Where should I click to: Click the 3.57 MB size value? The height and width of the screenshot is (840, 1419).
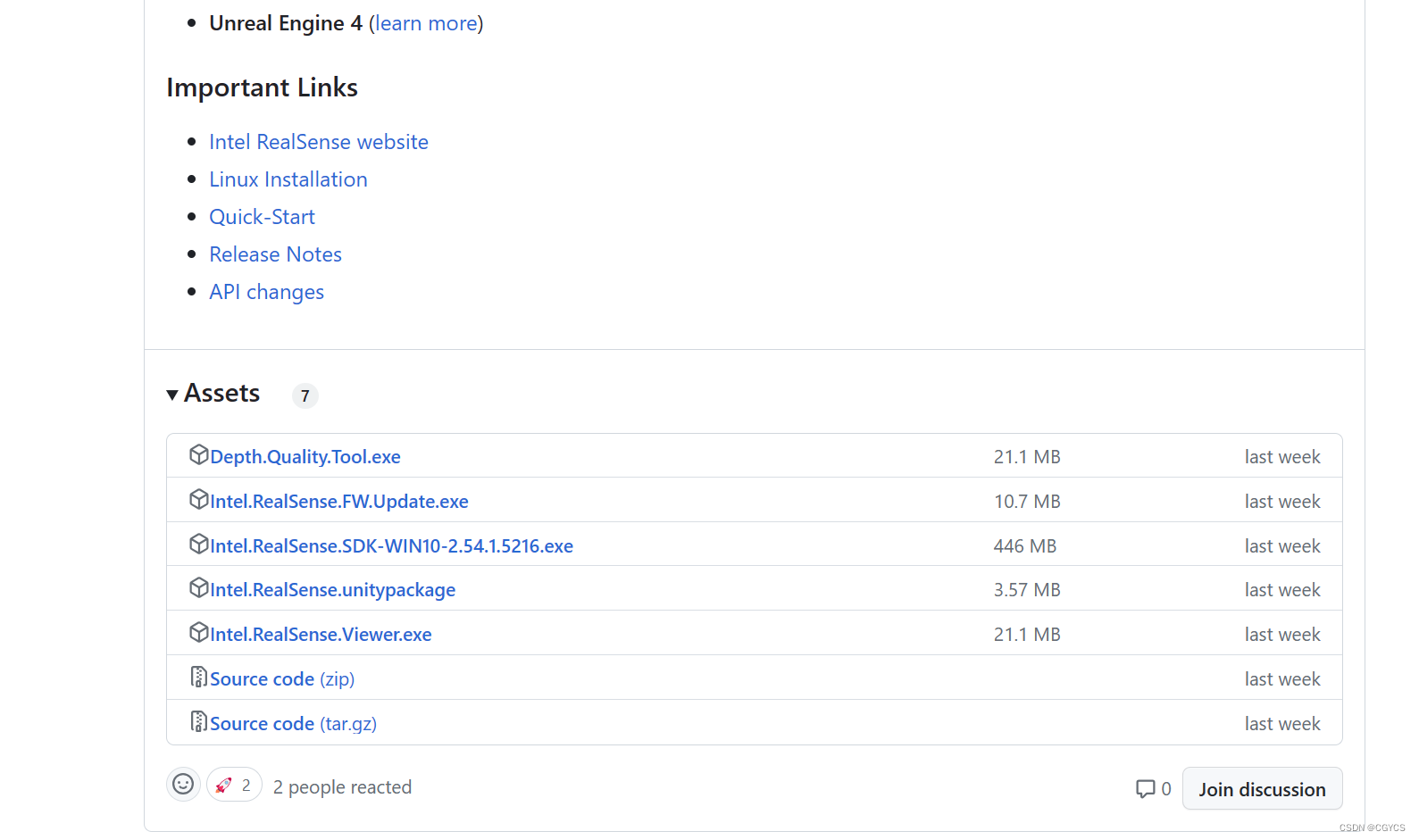(x=1027, y=590)
